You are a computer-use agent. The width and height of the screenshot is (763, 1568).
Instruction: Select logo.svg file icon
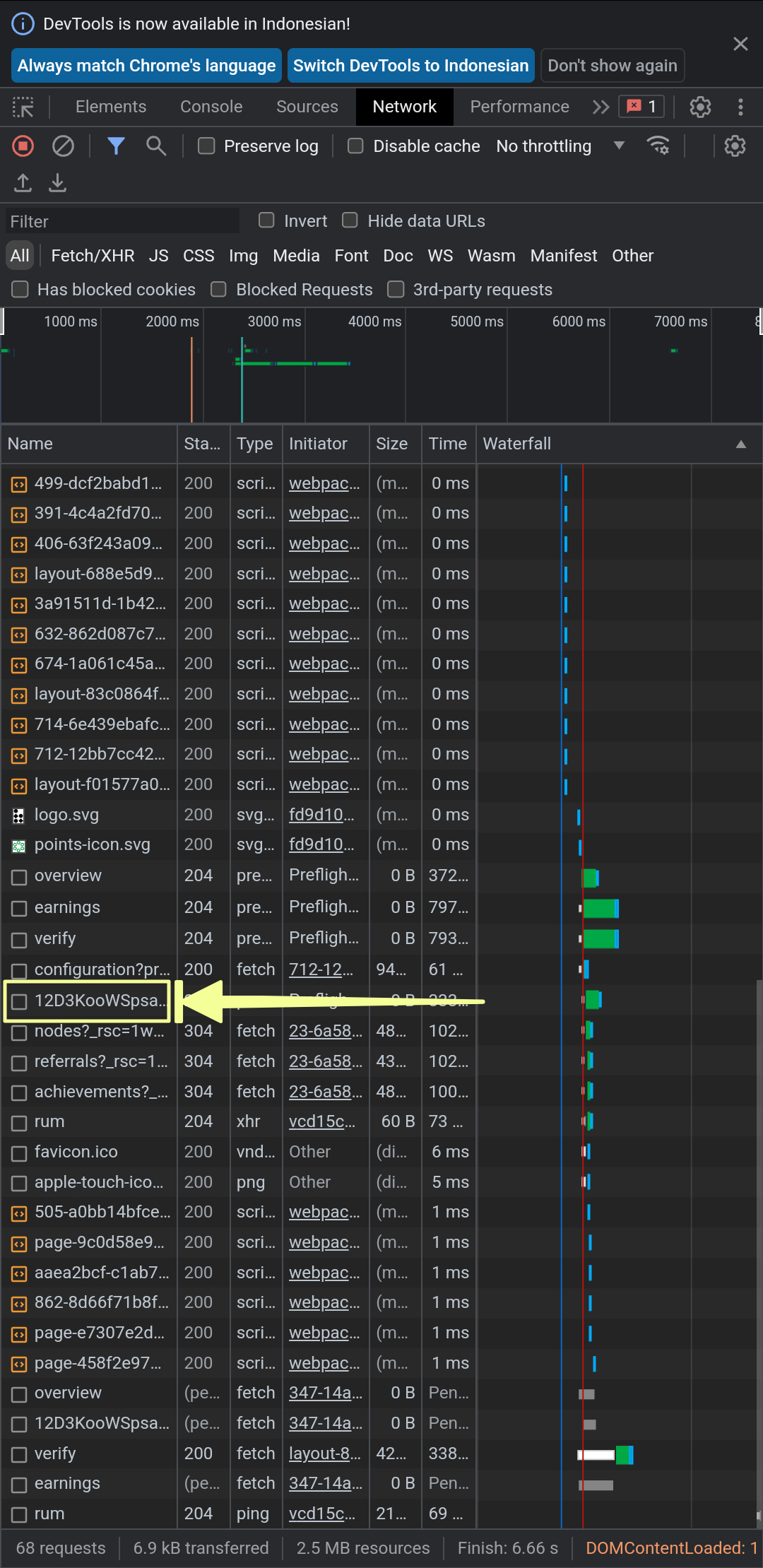coord(19,815)
